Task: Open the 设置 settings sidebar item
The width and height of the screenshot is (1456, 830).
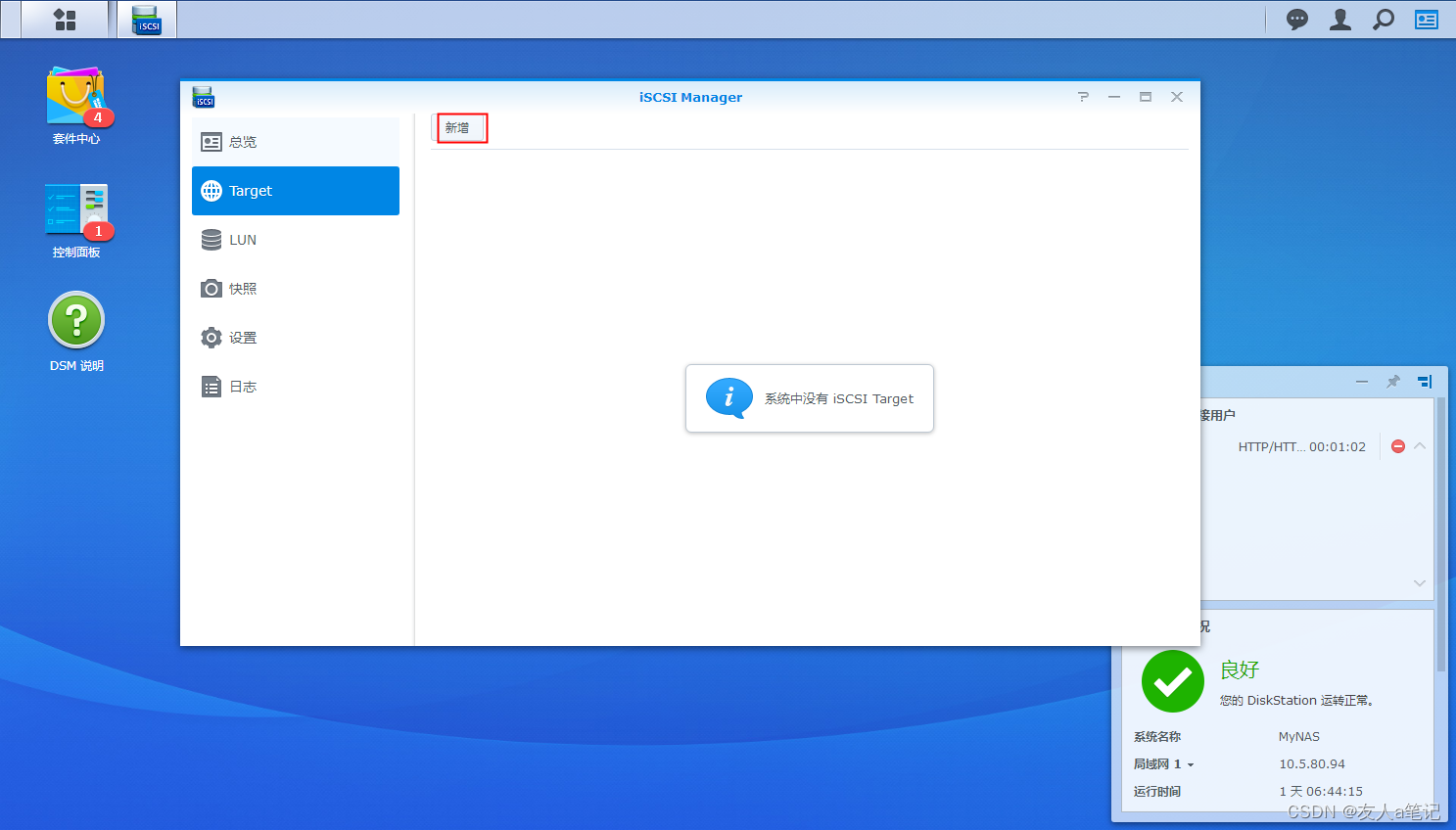Action: [x=296, y=338]
